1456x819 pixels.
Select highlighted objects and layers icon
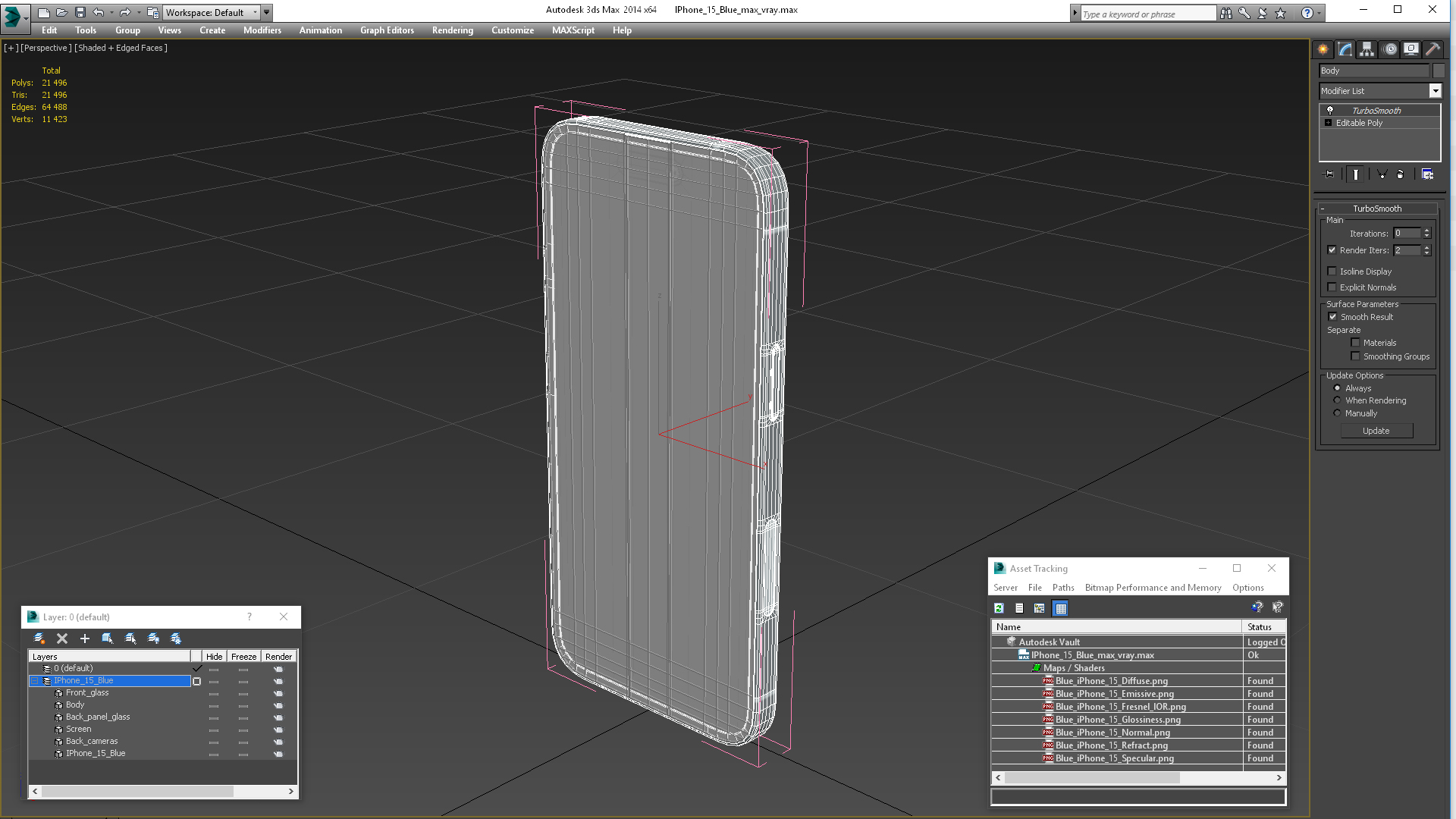pyautogui.click(x=108, y=639)
